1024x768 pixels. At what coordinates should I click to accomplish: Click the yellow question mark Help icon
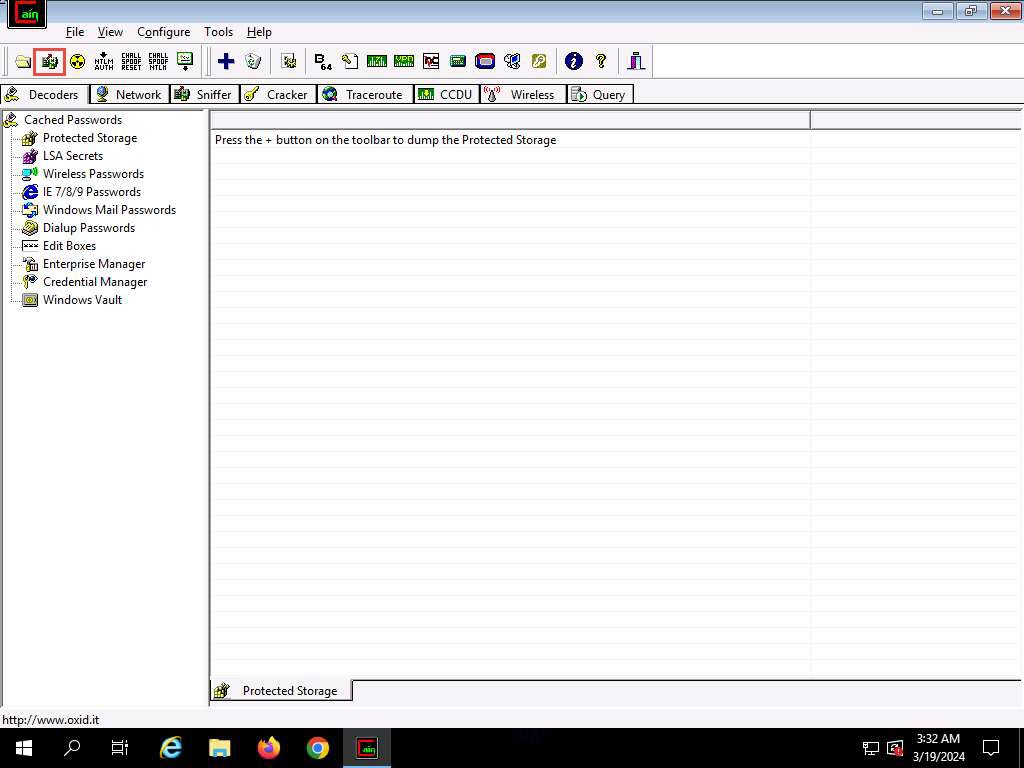[601, 62]
